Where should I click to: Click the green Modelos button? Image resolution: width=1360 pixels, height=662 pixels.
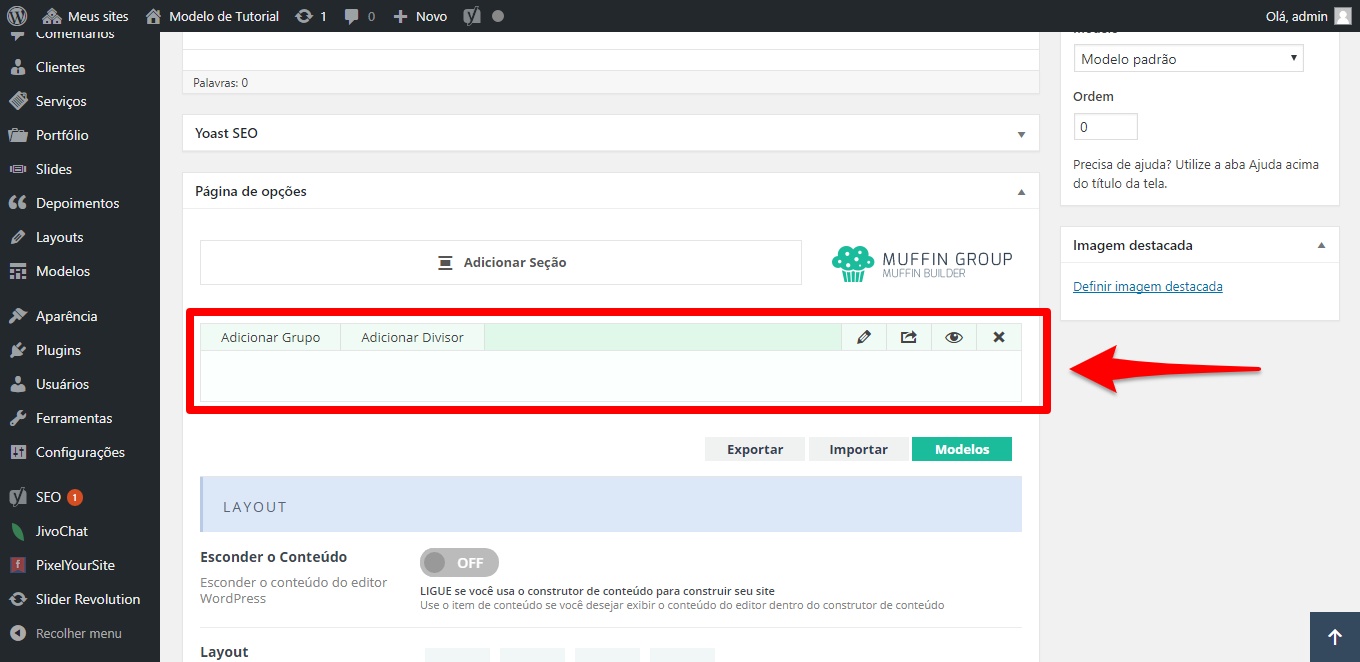(961, 449)
